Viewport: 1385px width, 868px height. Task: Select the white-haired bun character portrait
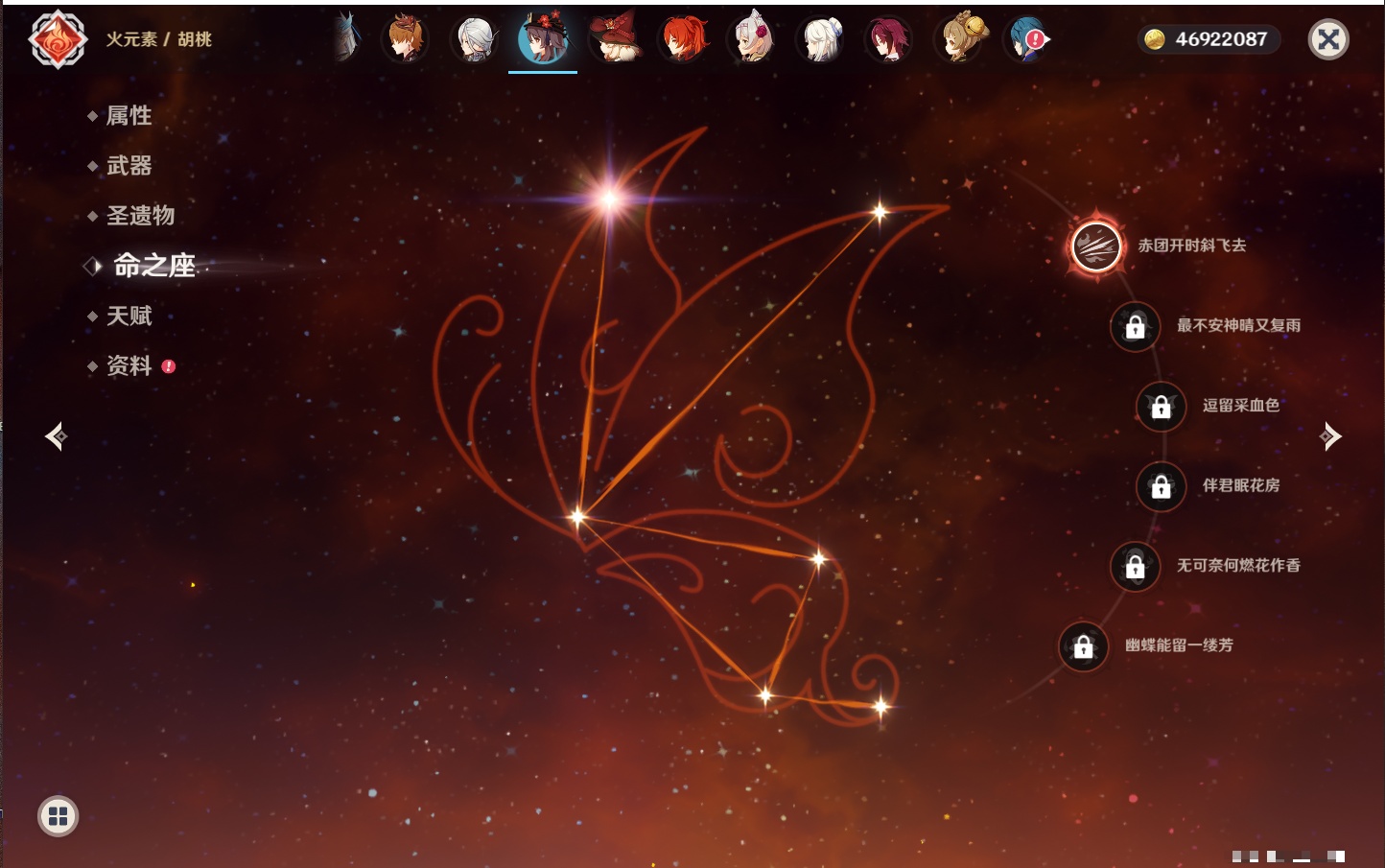click(x=821, y=39)
